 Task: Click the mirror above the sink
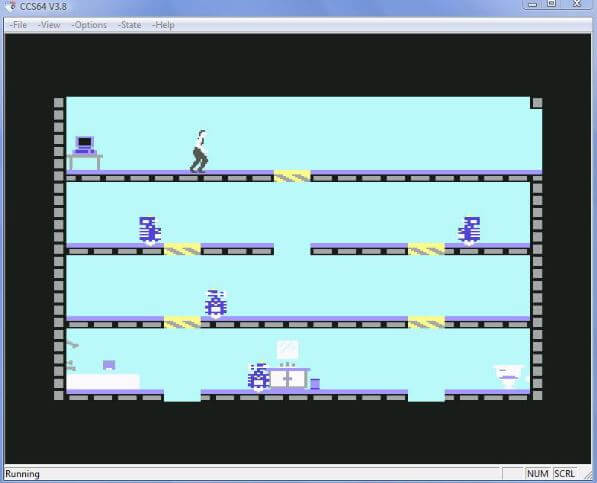pyautogui.click(x=287, y=350)
